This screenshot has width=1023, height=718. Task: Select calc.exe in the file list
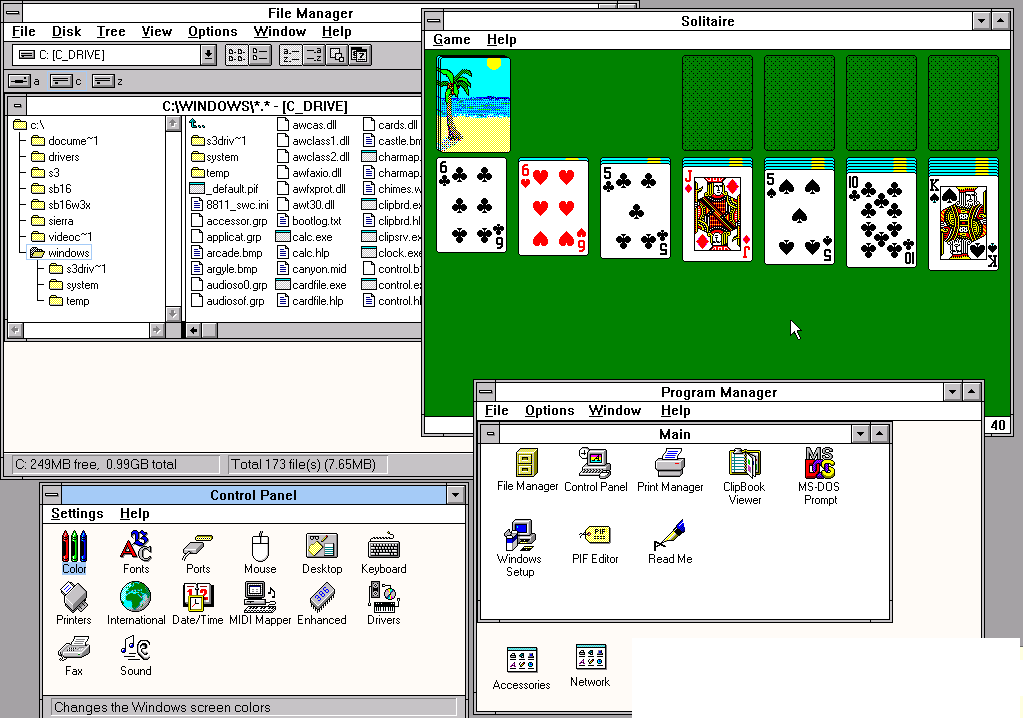304,237
